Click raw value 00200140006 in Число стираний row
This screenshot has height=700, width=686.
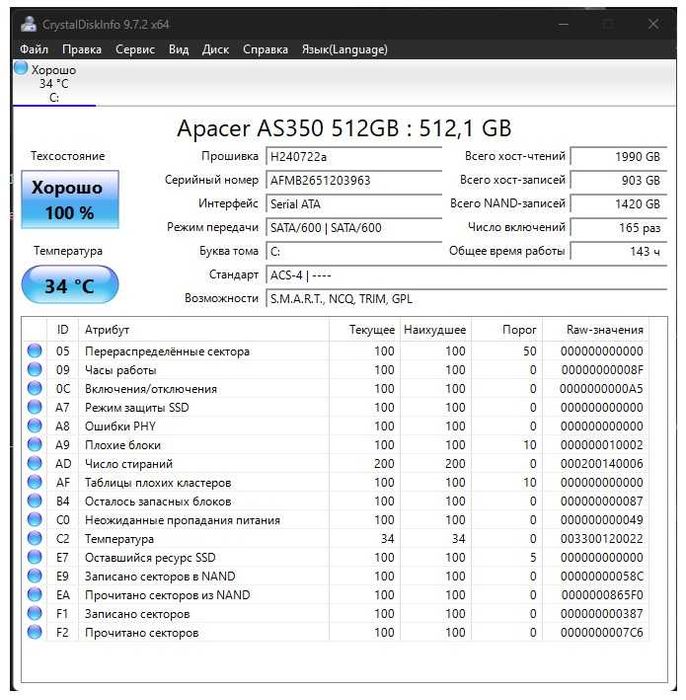click(602, 464)
